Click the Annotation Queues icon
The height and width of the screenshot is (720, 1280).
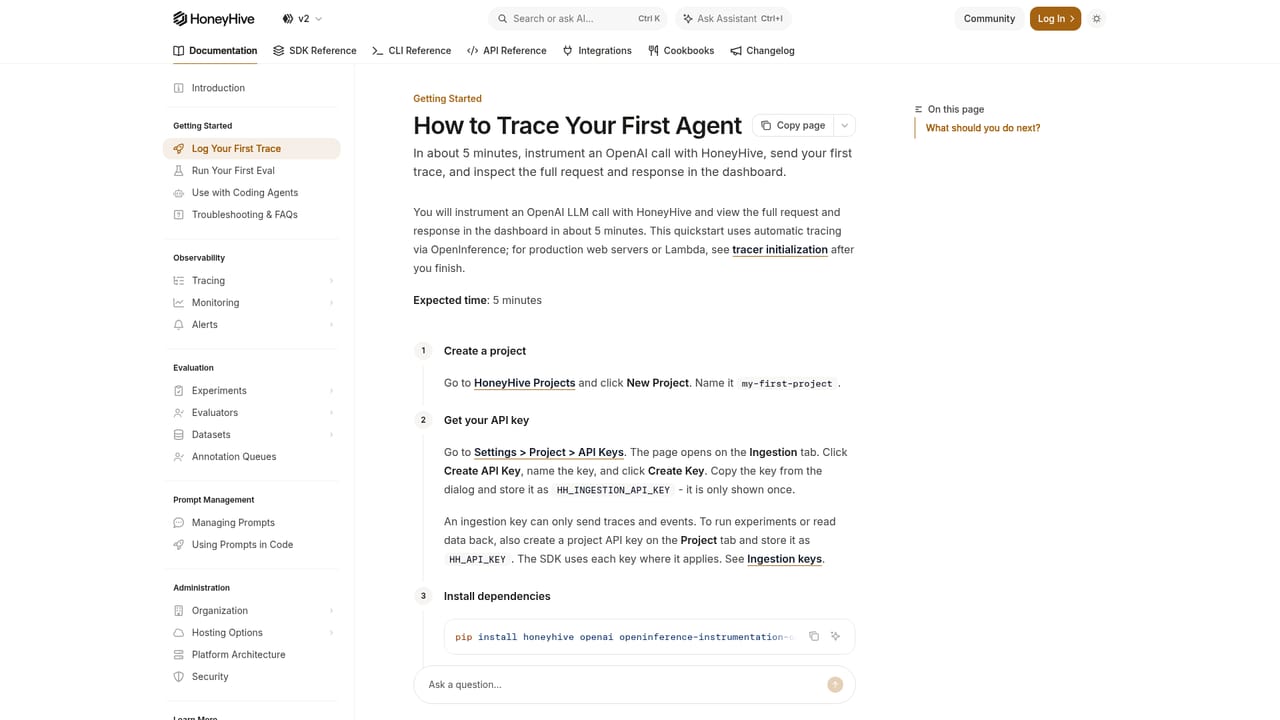point(179,456)
